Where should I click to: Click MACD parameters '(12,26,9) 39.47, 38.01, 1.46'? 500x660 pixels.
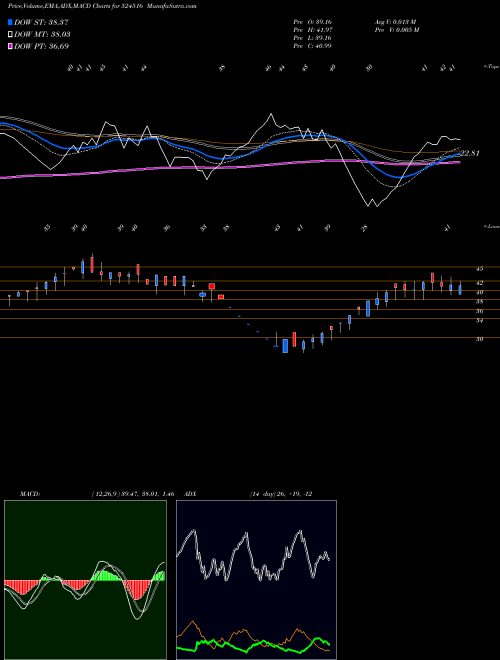133,494
